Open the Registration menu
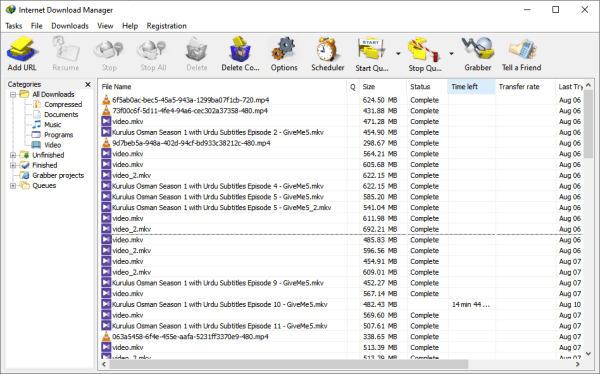 click(166, 26)
